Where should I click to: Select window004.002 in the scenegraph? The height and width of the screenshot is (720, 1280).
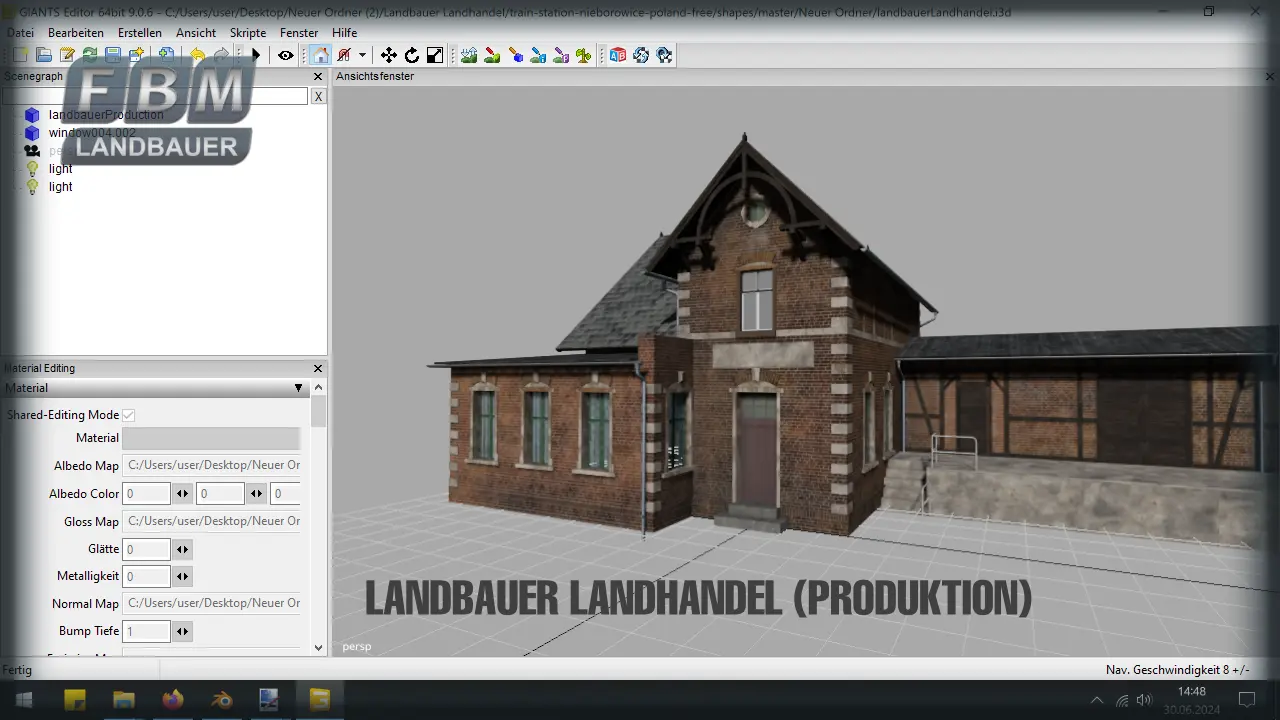92,133
